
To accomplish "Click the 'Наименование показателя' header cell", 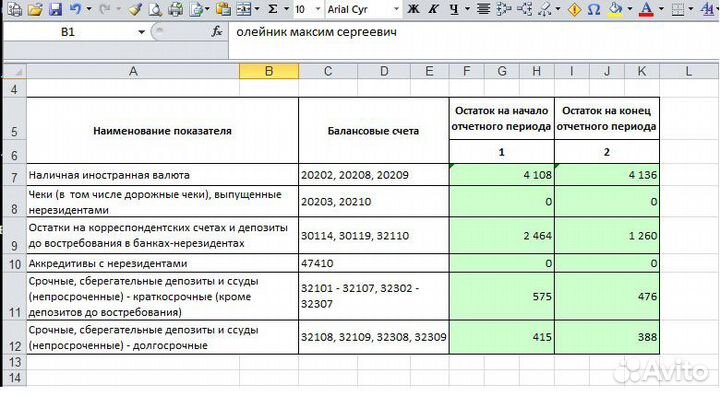I will pos(163,130).
